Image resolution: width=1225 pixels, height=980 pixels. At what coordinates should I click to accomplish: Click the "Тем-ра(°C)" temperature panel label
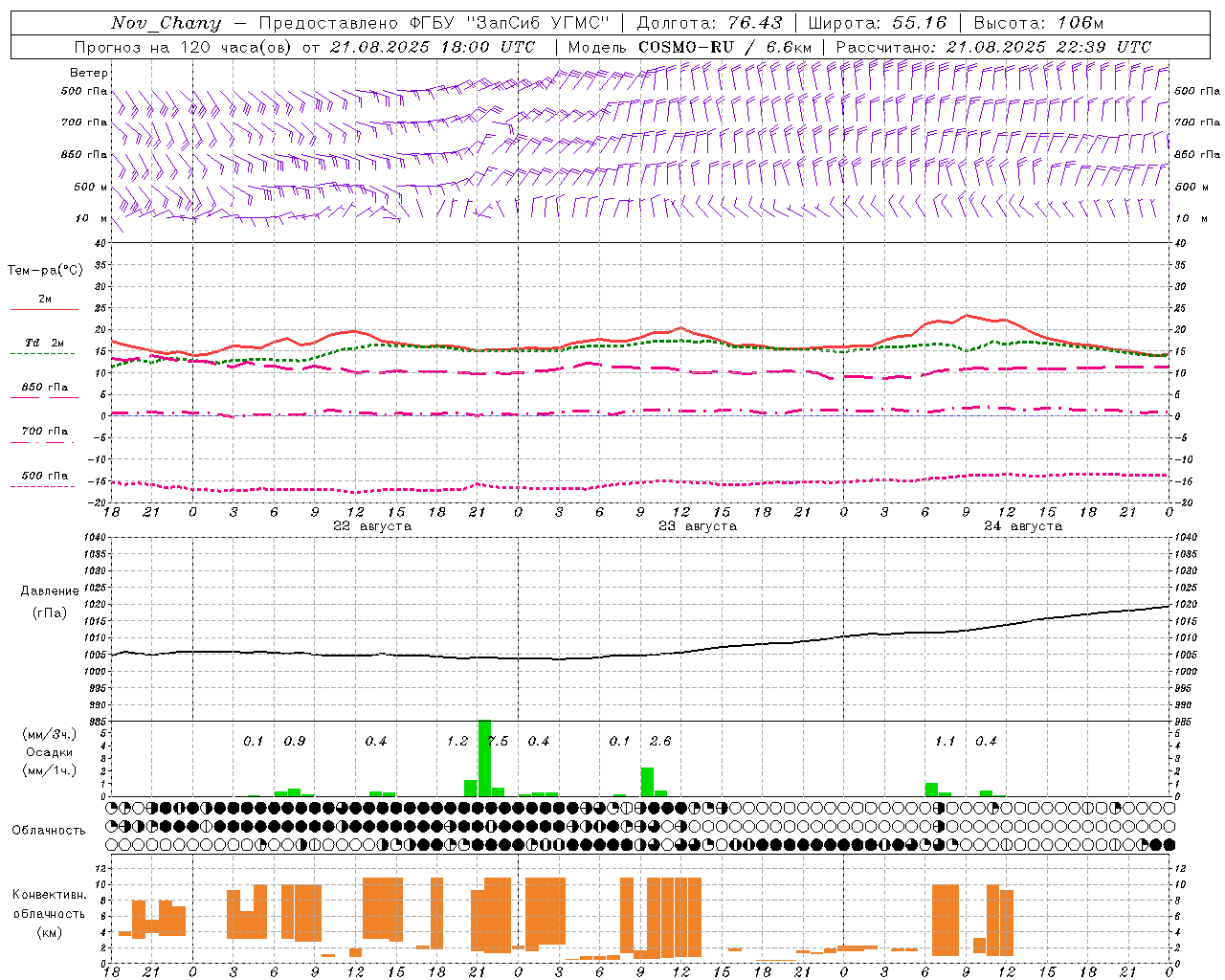[x=45, y=271]
